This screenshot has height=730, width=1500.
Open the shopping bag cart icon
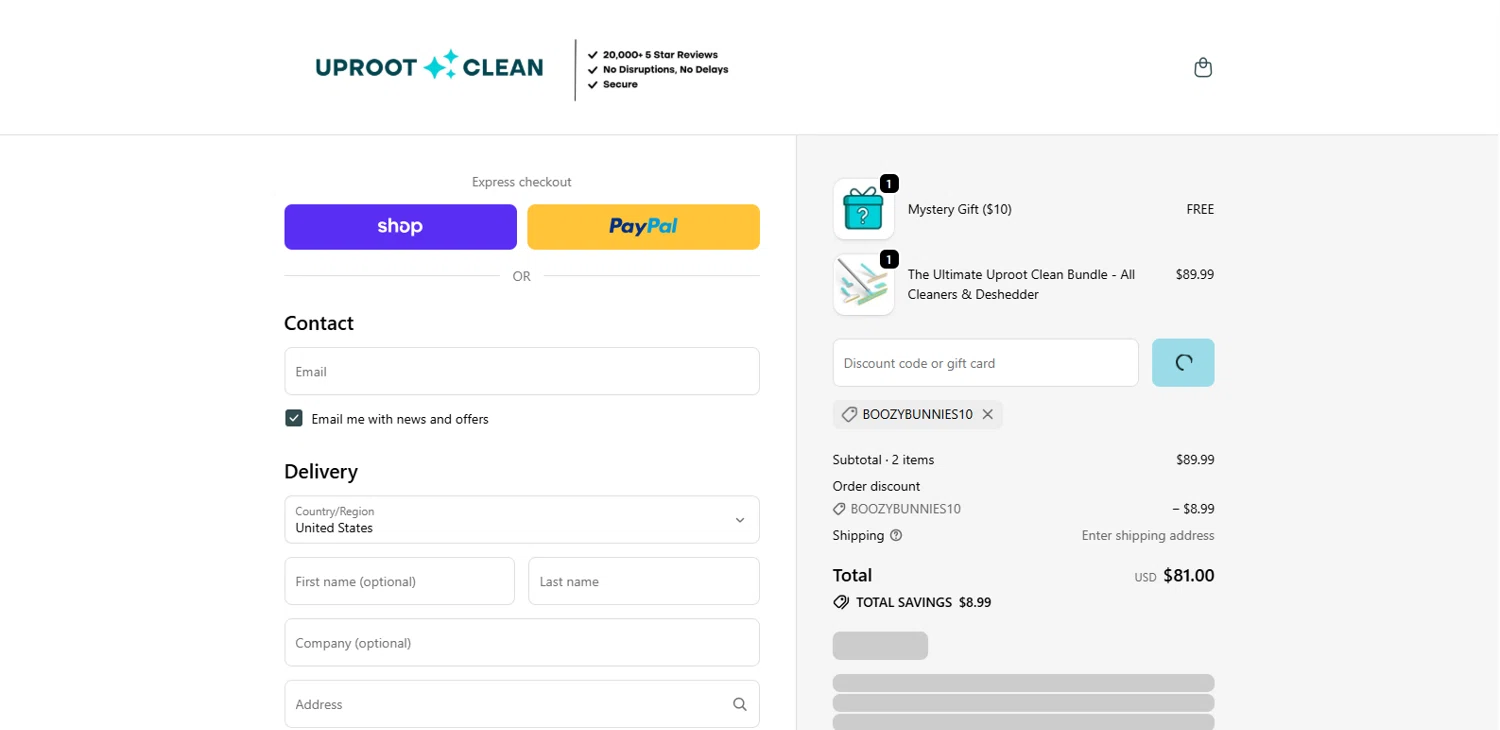click(1203, 67)
